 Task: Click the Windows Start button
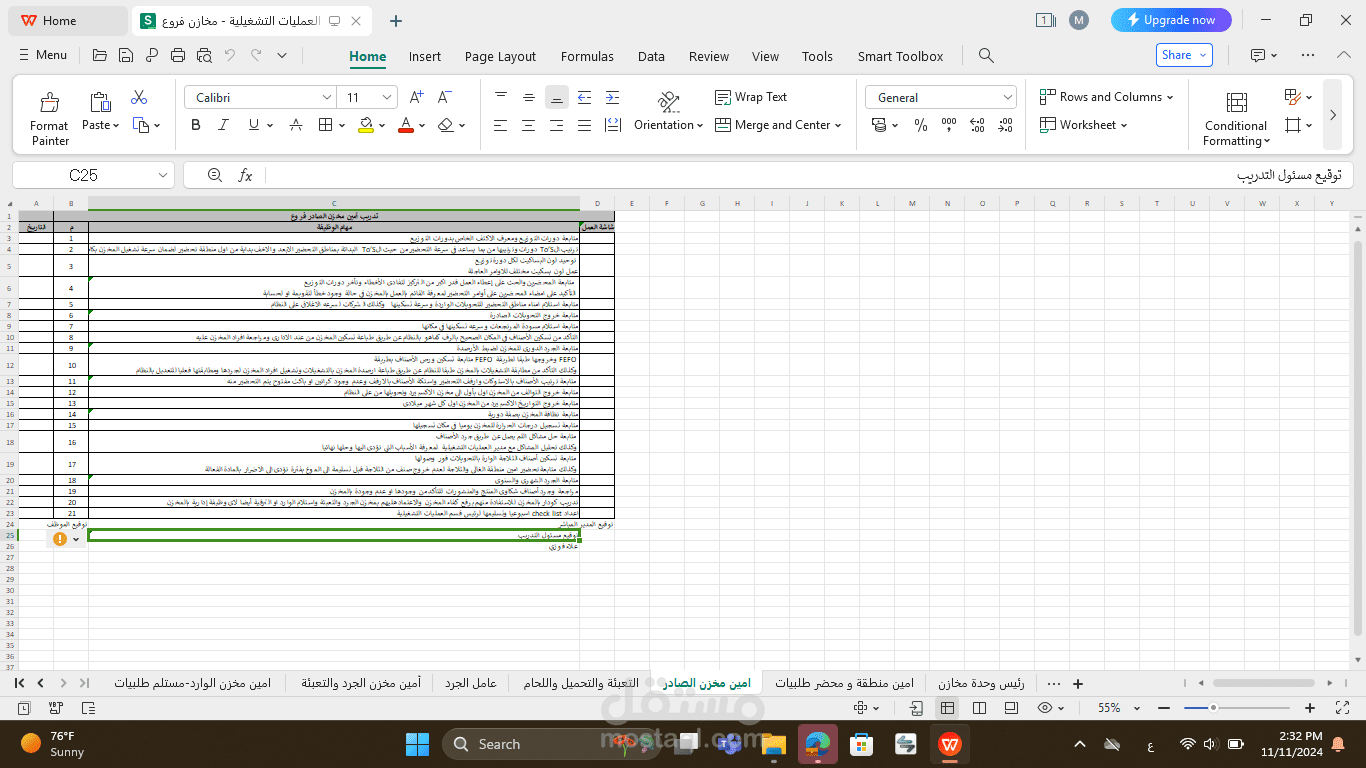[x=417, y=744]
